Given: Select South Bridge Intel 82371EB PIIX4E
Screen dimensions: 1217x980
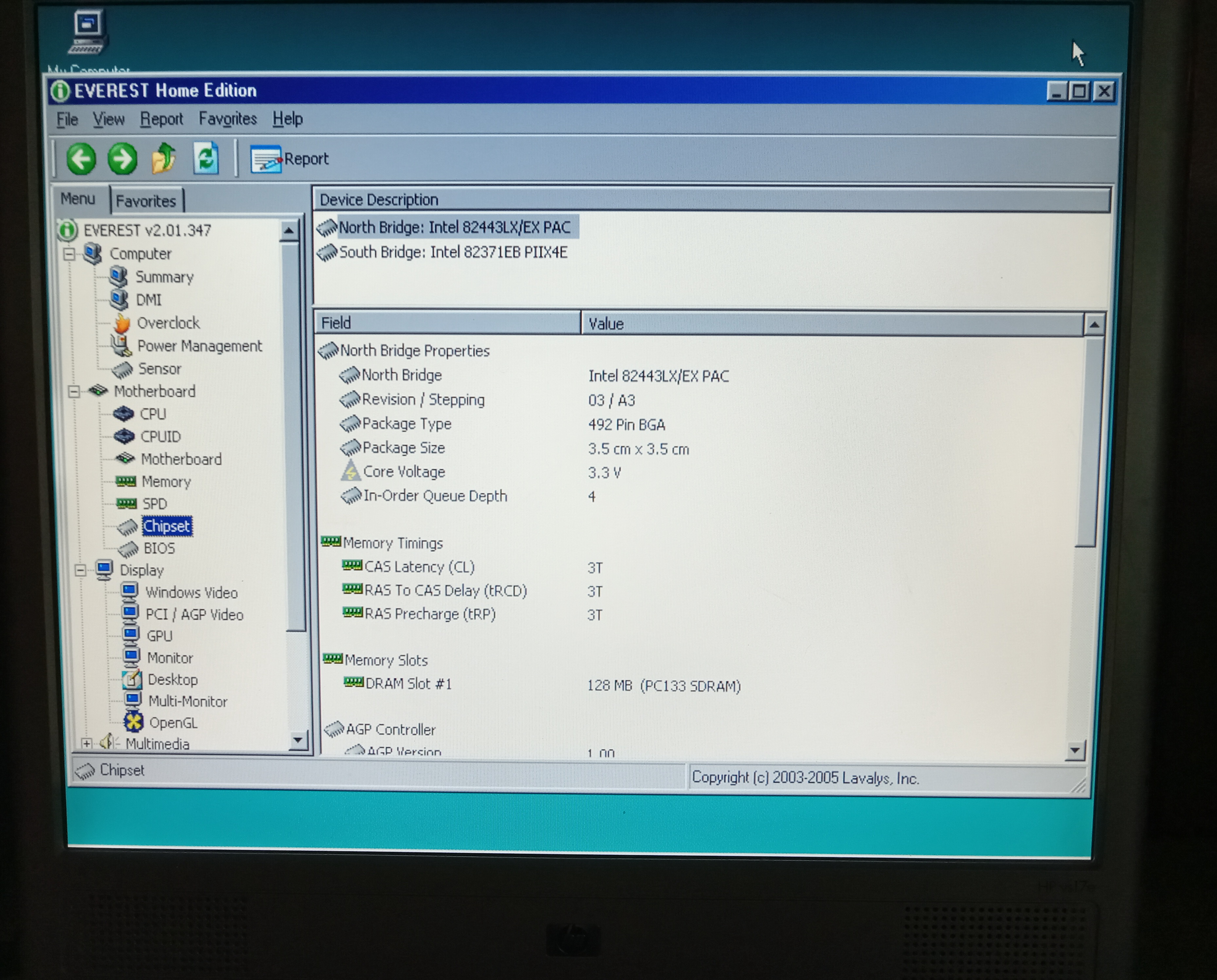Looking at the screenshot, I should pyautogui.click(x=452, y=252).
